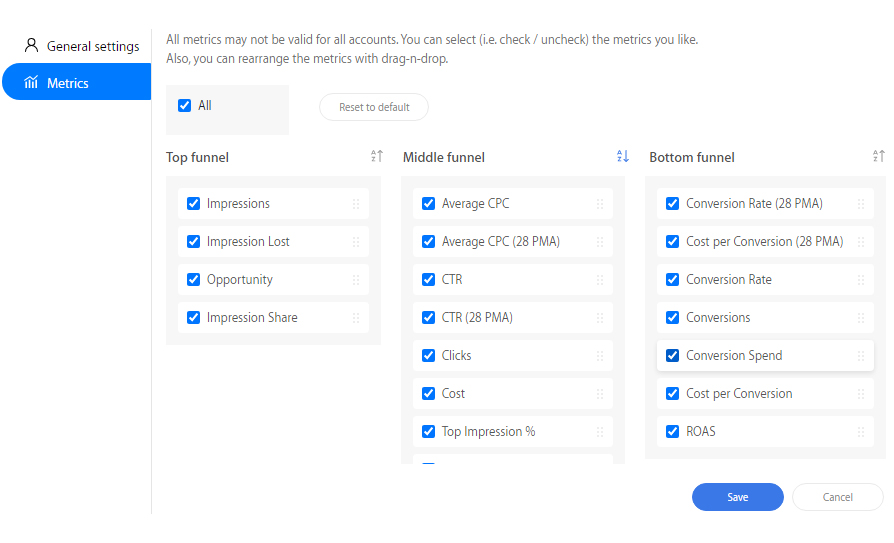Toggle the plain Cost per Conversion checkbox
The image size is (894, 543).
click(x=672, y=394)
